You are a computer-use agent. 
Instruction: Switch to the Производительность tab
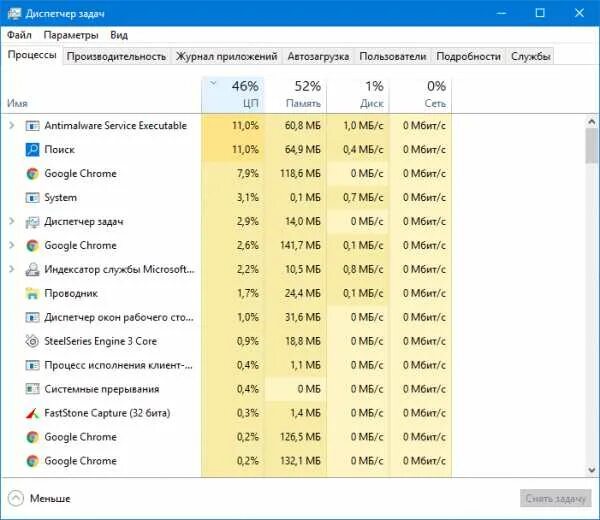(x=116, y=57)
